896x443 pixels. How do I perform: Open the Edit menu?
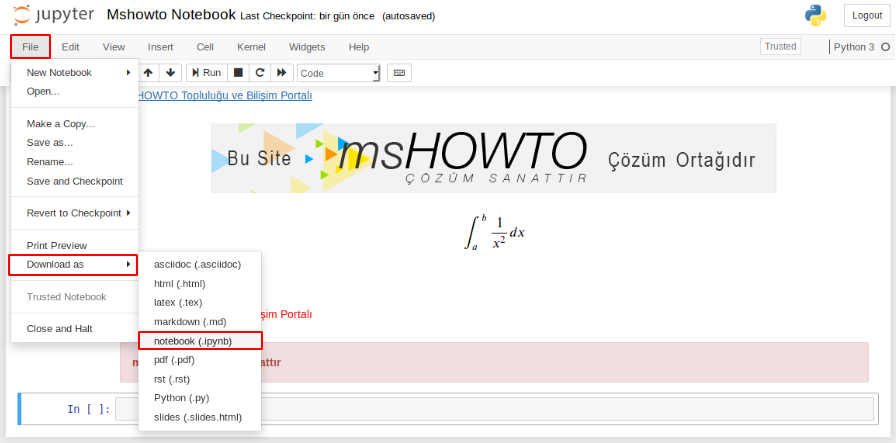point(70,47)
